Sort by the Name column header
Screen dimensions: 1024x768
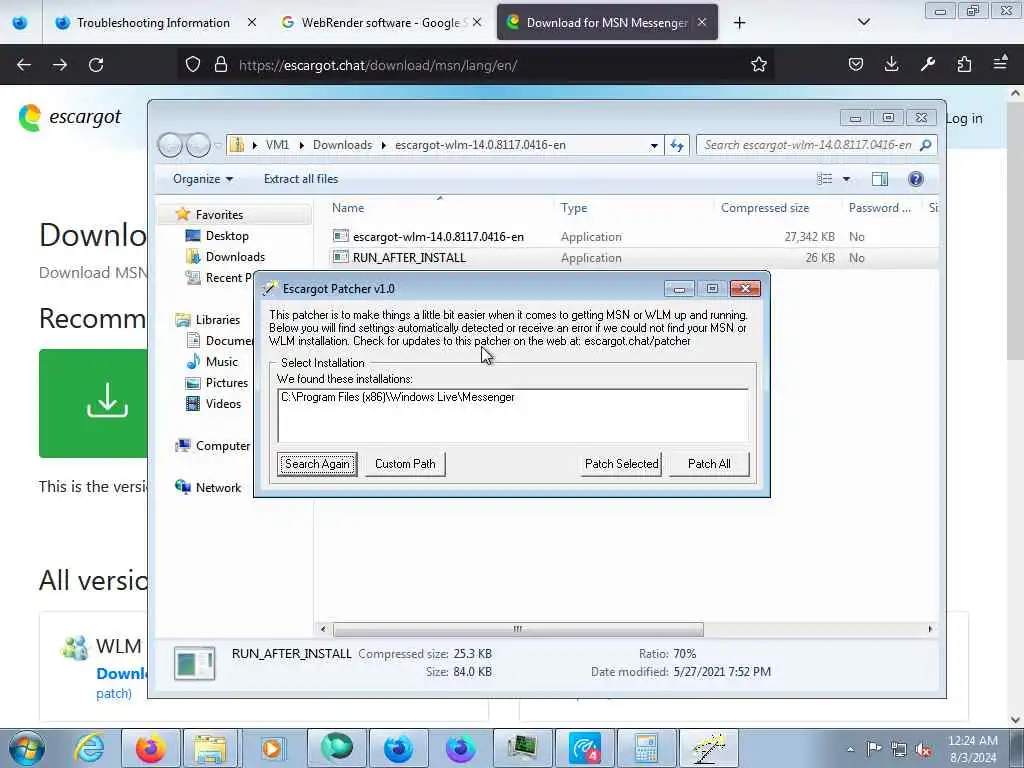[x=347, y=208]
